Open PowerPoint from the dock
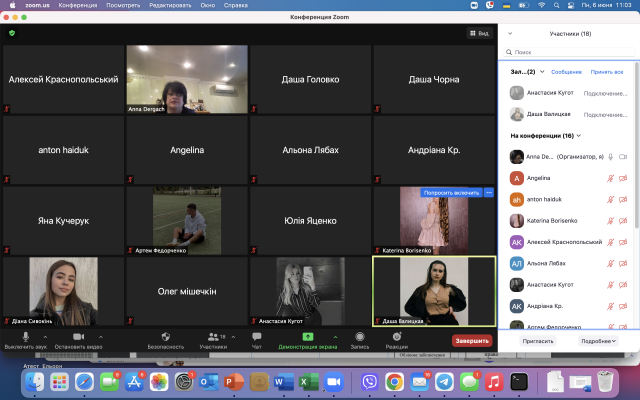 [x=233, y=382]
